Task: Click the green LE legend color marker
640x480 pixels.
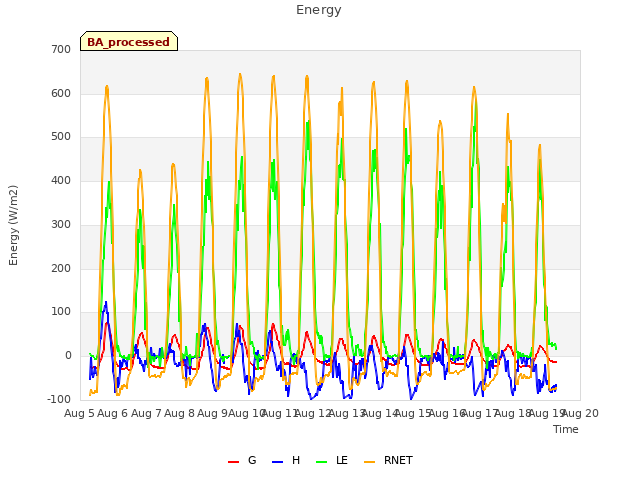Action: 322,462
